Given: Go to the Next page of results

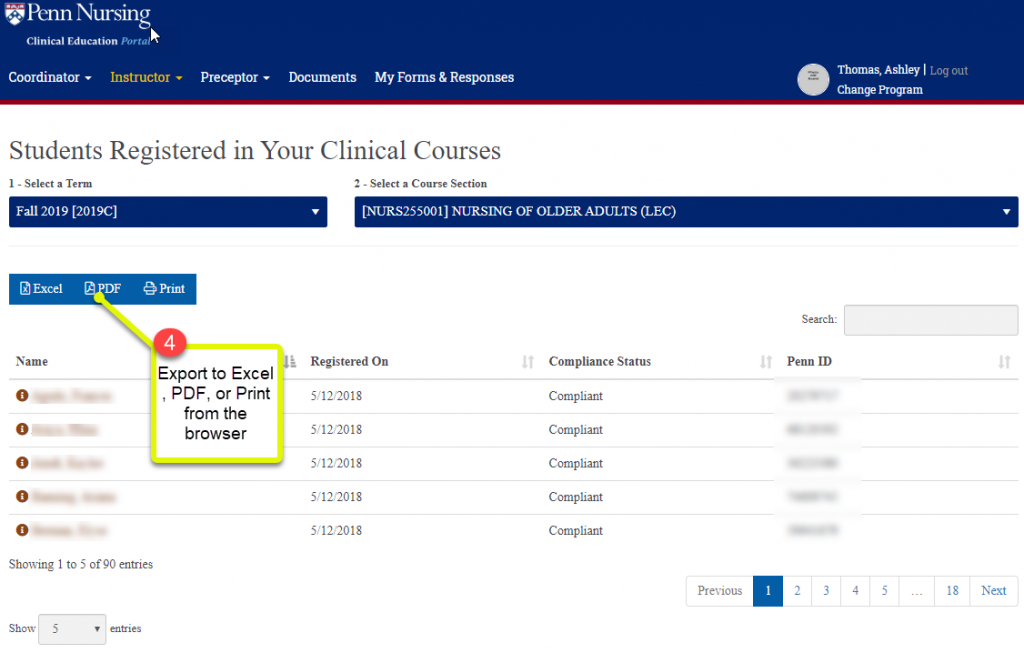Looking at the screenshot, I should coord(993,591).
